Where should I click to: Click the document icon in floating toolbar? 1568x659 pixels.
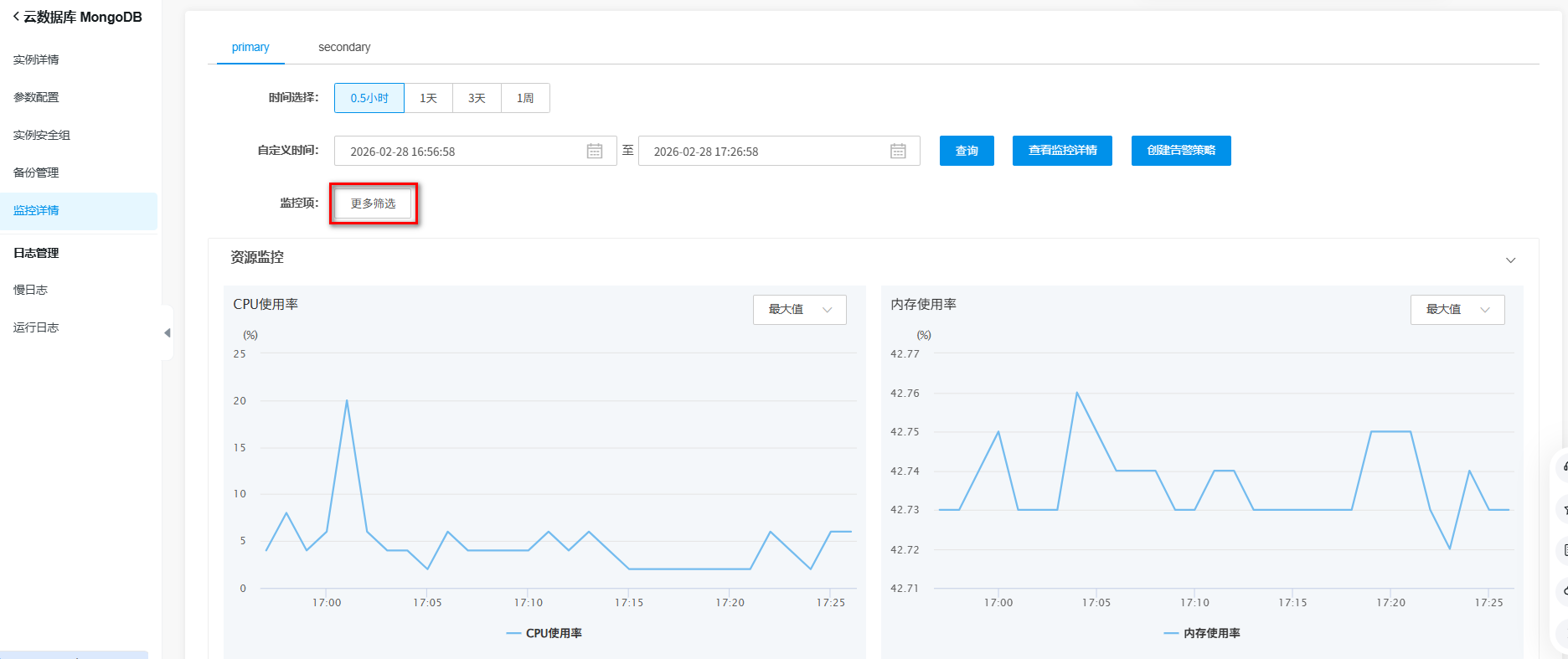coord(1563,550)
